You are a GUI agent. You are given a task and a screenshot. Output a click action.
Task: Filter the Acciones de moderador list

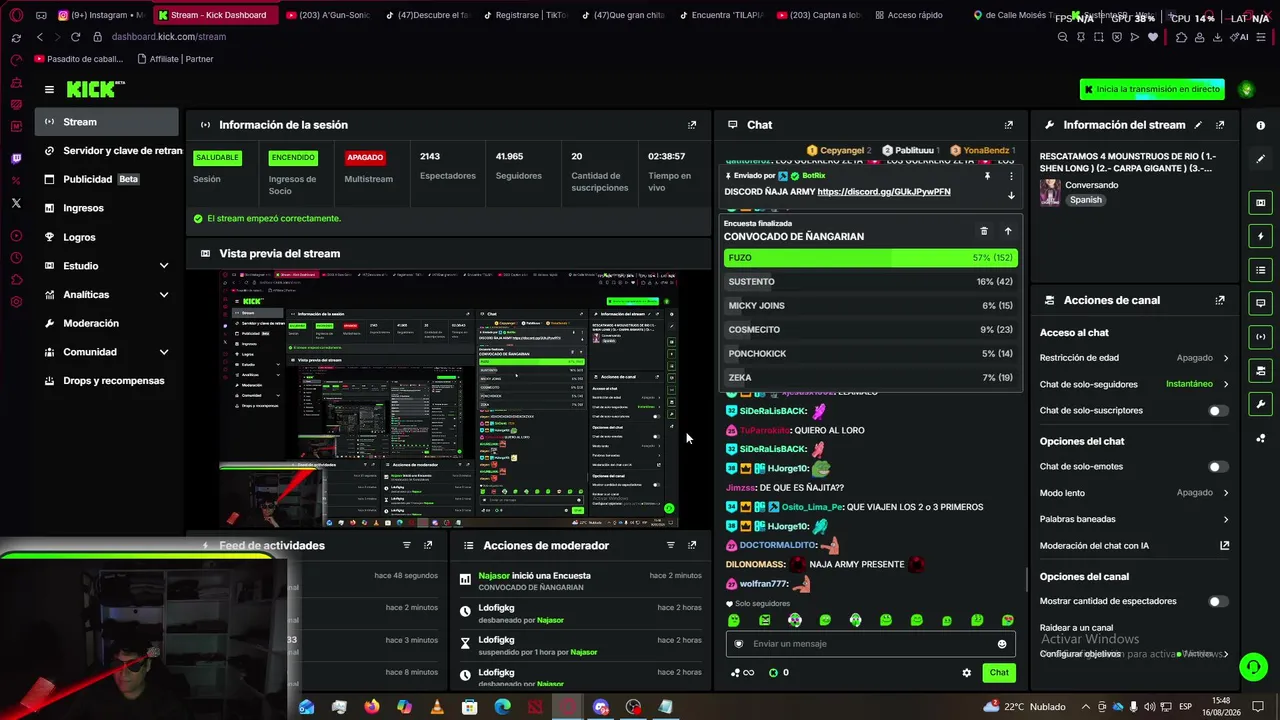coord(670,545)
